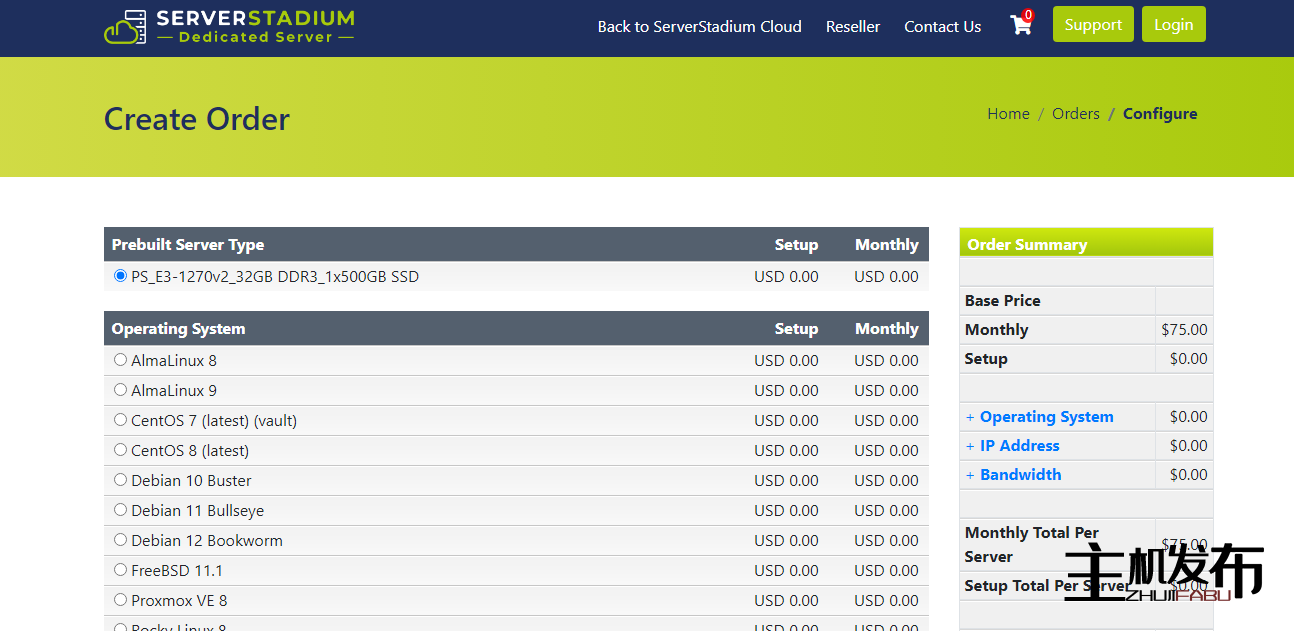The width and height of the screenshot is (1294, 631).
Task: Choose Proxmox VE 8 radio button
Action: pyautogui.click(x=121, y=600)
